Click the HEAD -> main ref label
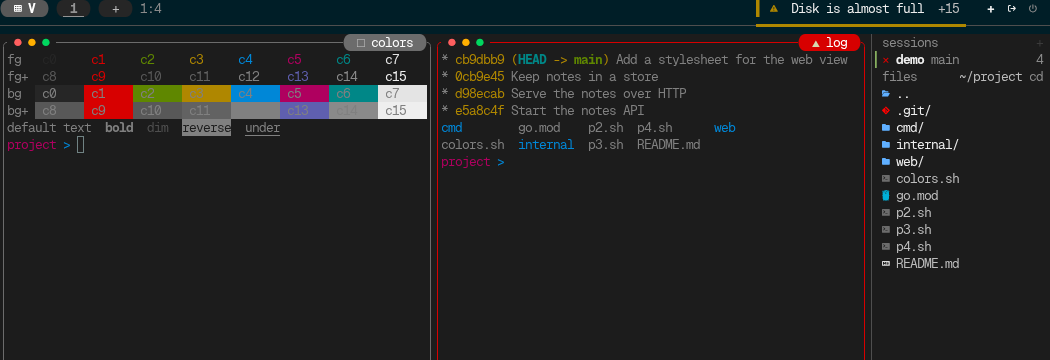This screenshot has height=360, width=1050. 560,60
